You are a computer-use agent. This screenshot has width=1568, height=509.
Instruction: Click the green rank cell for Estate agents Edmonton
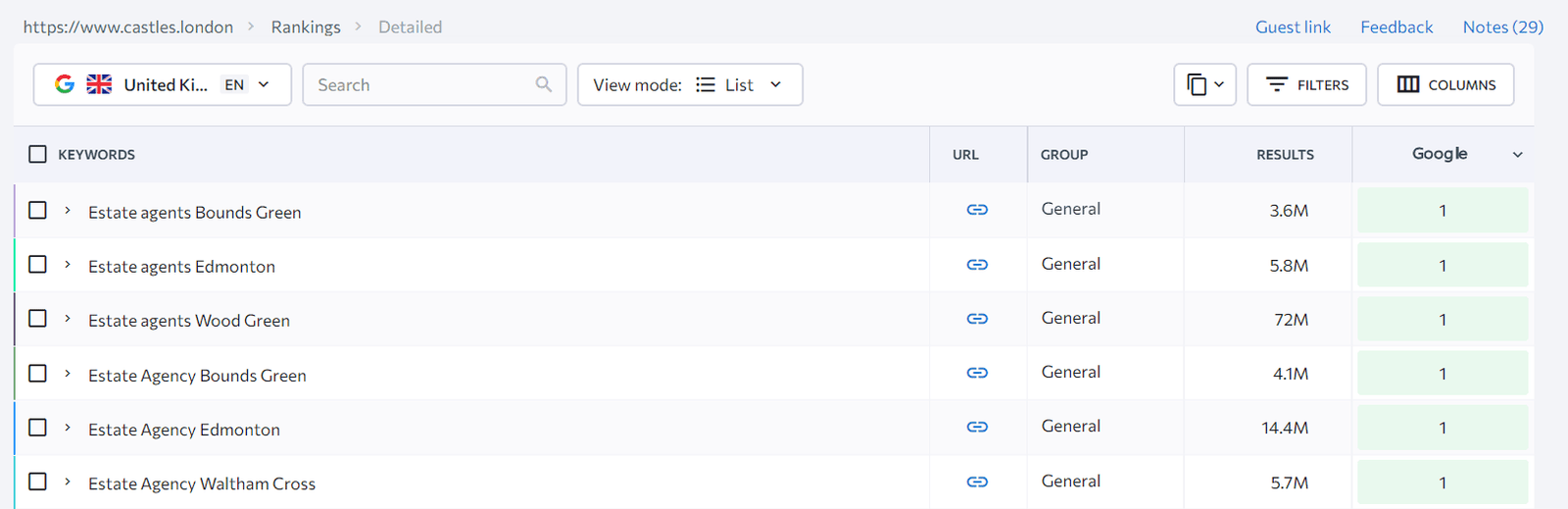point(1442,266)
